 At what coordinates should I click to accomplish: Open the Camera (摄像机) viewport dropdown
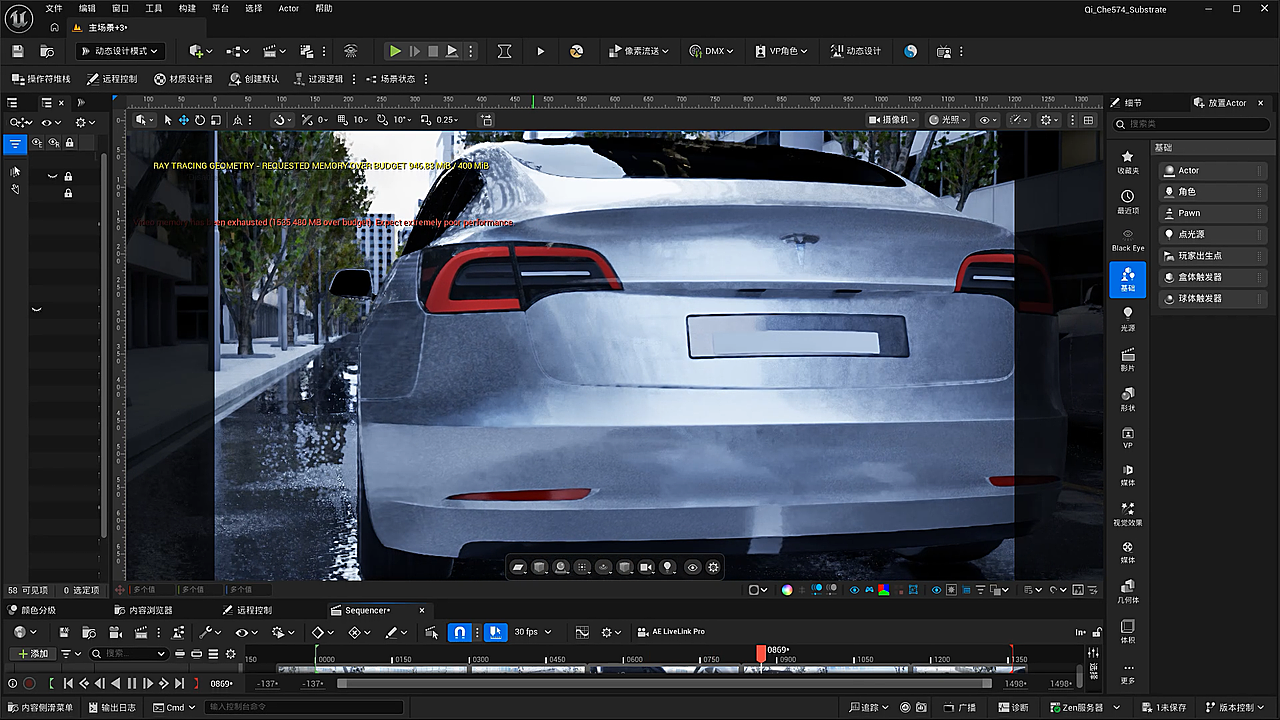893,120
